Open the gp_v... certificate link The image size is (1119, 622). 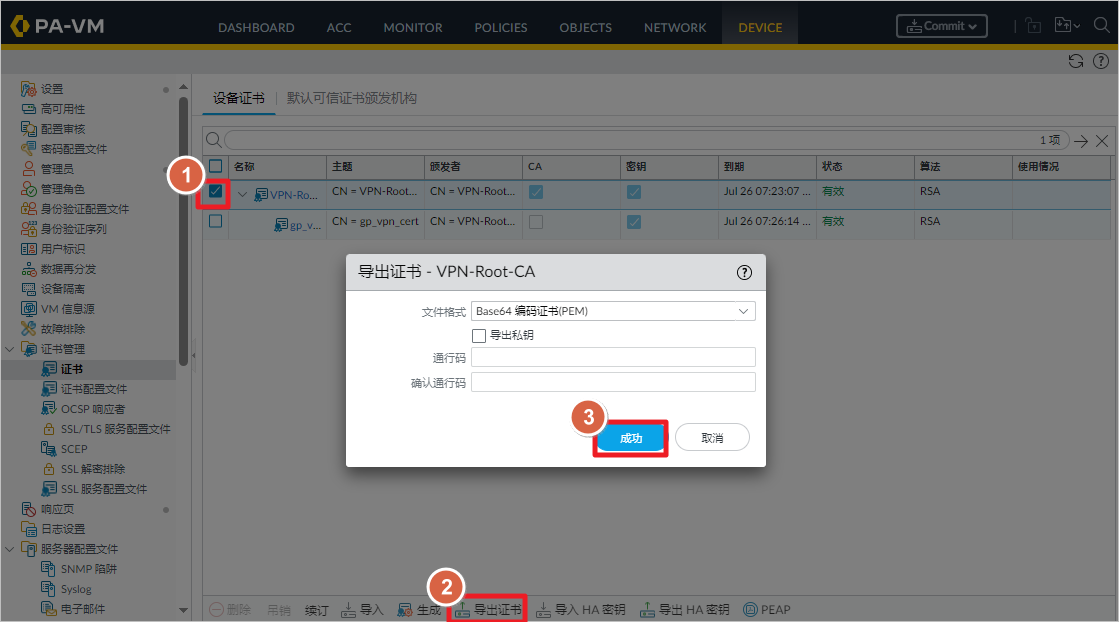click(x=305, y=225)
